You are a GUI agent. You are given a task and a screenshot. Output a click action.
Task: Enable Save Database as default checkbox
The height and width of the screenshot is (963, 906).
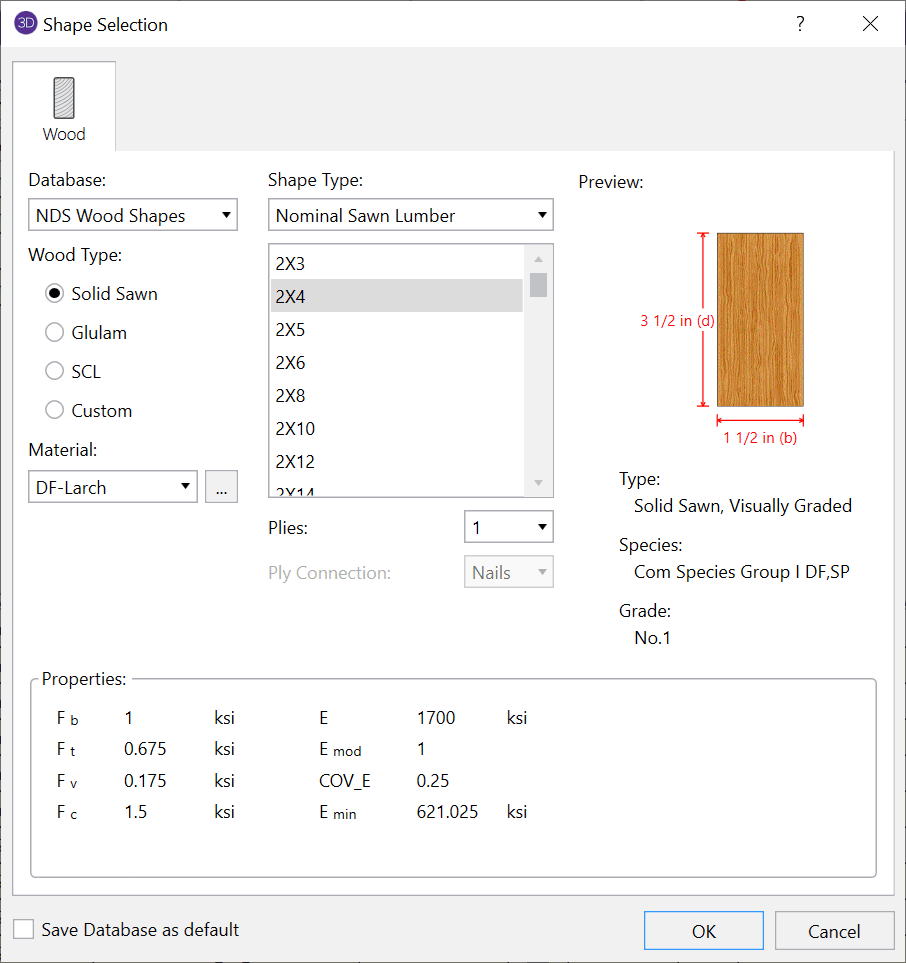[x=25, y=930]
